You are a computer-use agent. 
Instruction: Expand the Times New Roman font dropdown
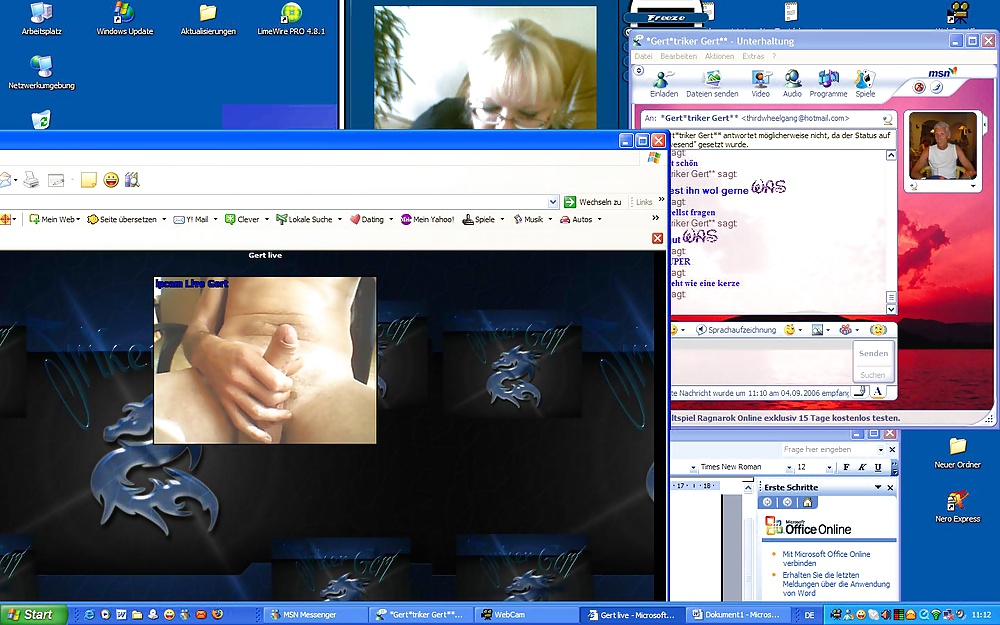[788, 467]
